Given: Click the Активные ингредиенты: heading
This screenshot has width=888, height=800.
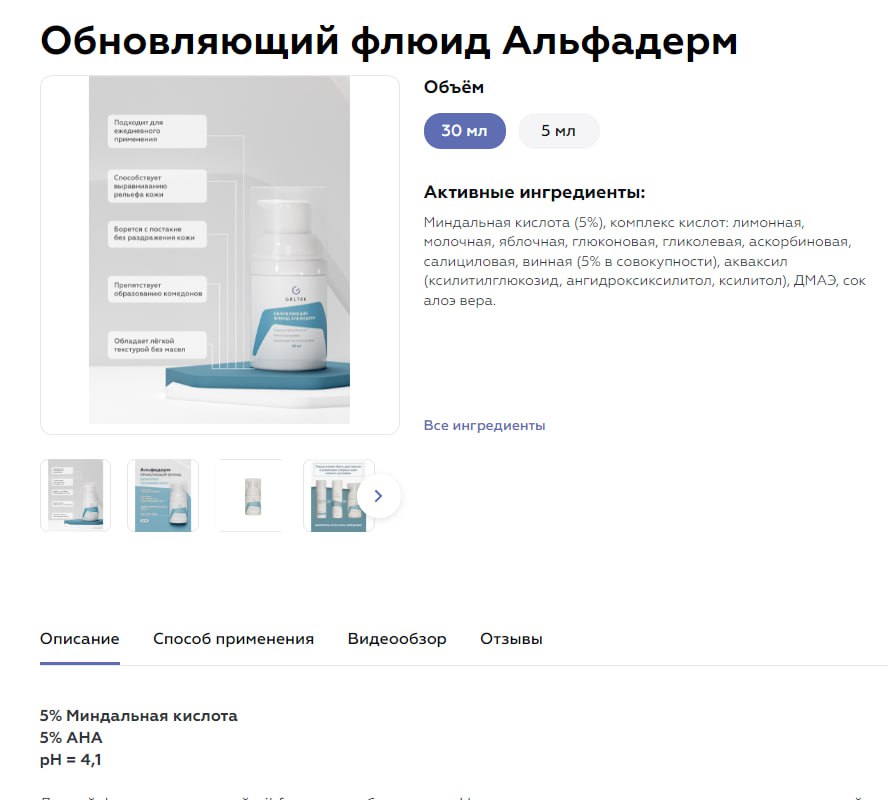Looking at the screenshot, I should (535, 192).
